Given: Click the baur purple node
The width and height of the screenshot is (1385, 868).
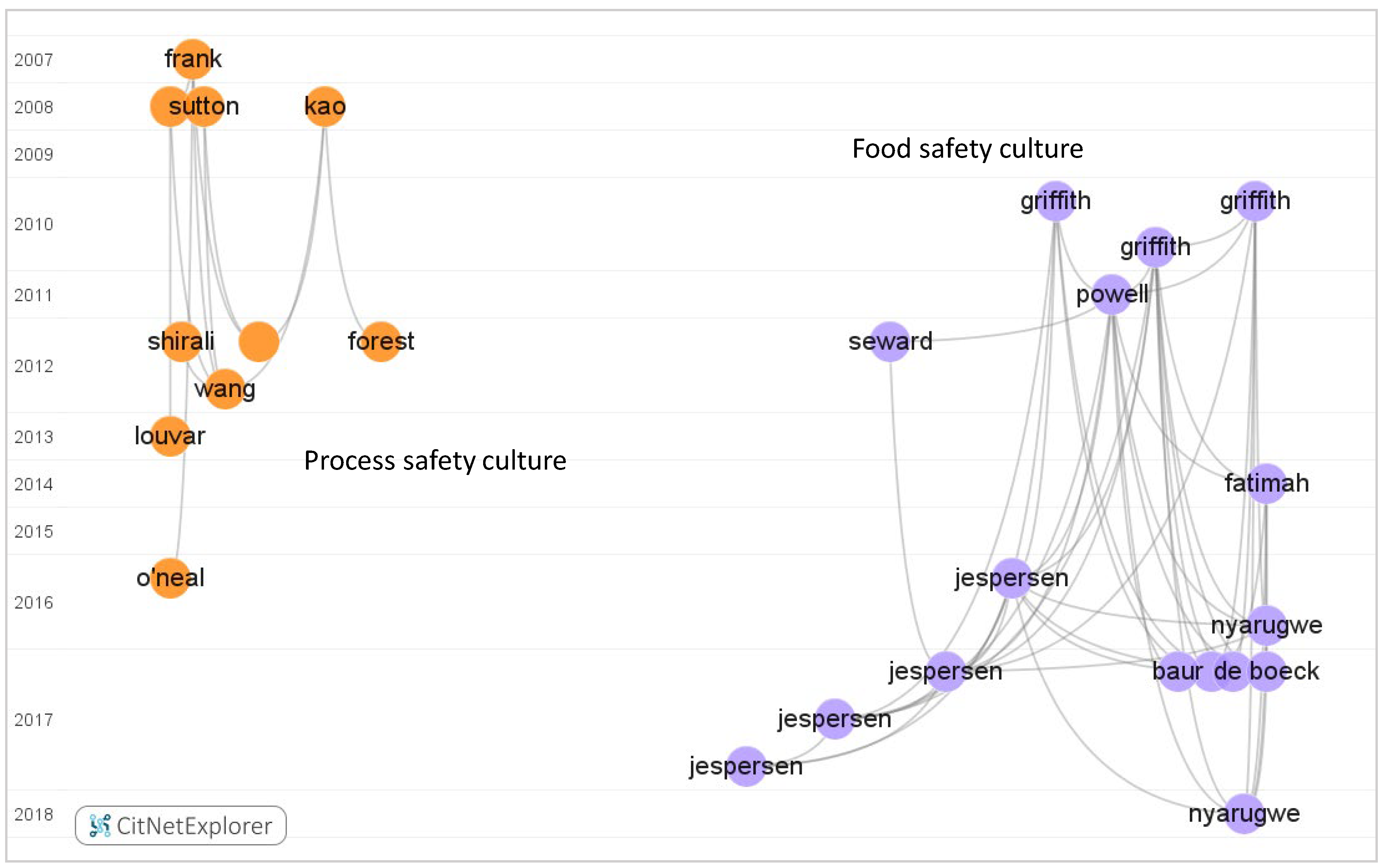Looking at the screenshot, I should click(x=1178, y=671).
